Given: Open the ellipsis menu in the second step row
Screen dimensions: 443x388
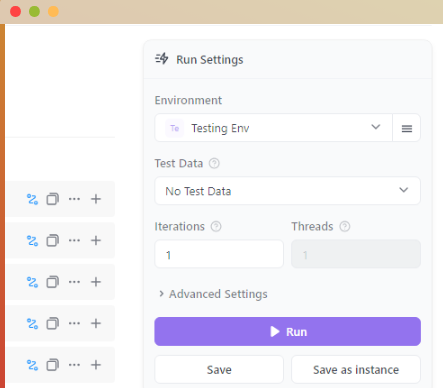Looking at the screenshot, I should point(74,240).
